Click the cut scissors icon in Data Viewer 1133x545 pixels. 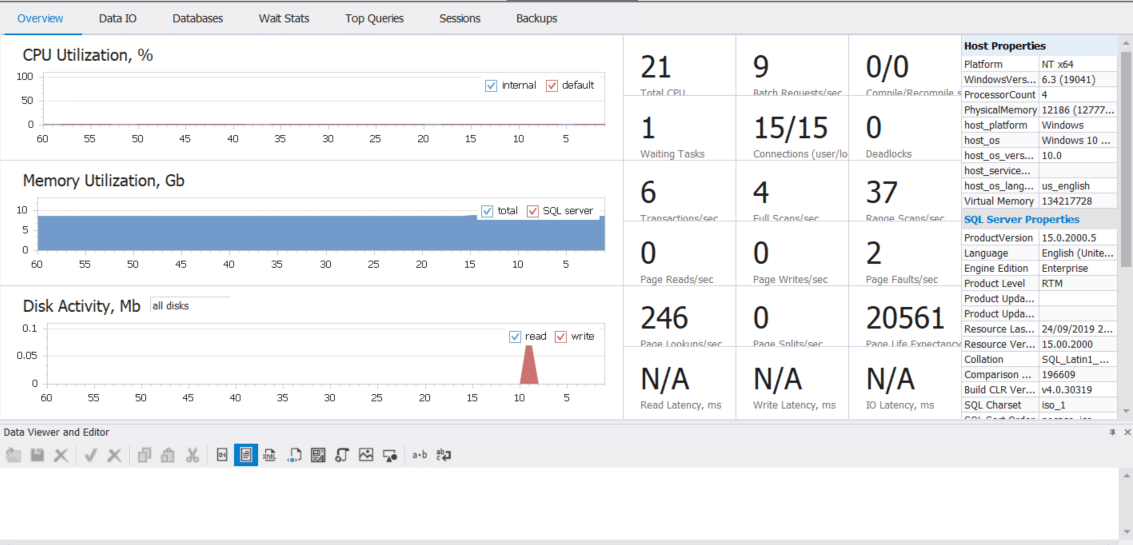point(191,455)
